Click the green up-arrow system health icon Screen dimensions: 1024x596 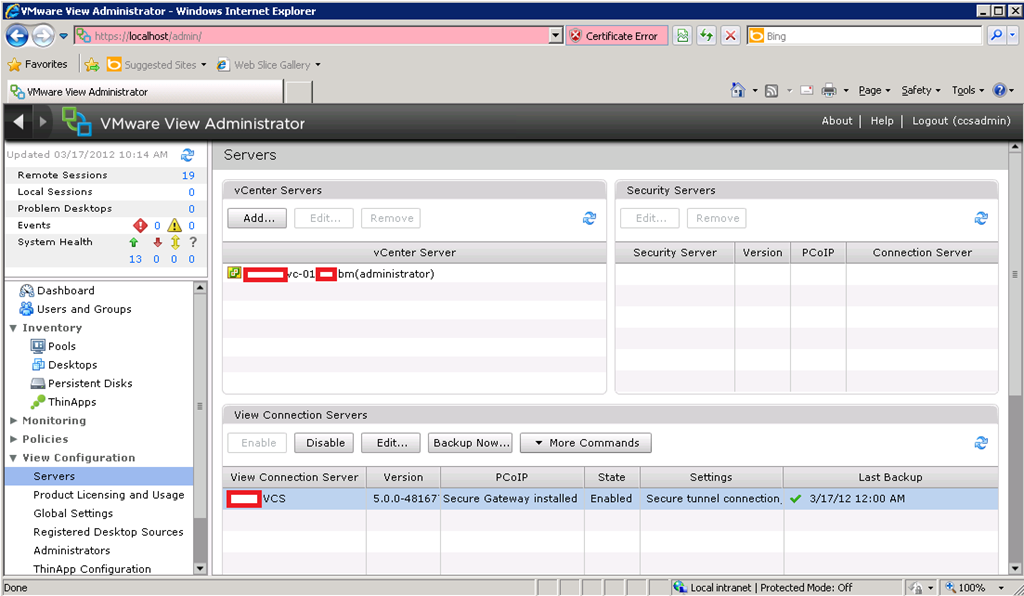pos(134,242)
